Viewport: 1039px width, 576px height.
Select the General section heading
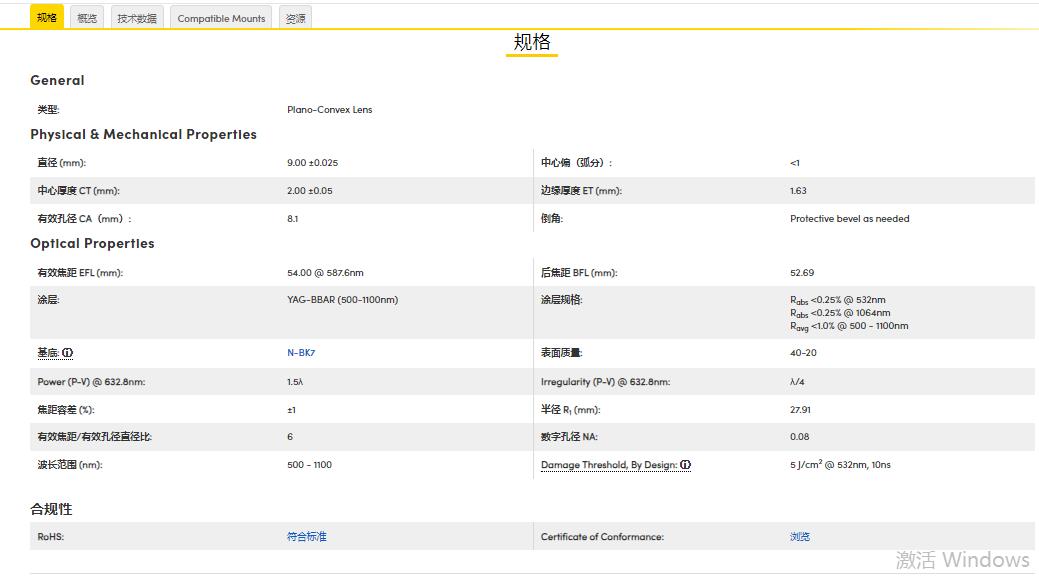click(x=57, y=81)
